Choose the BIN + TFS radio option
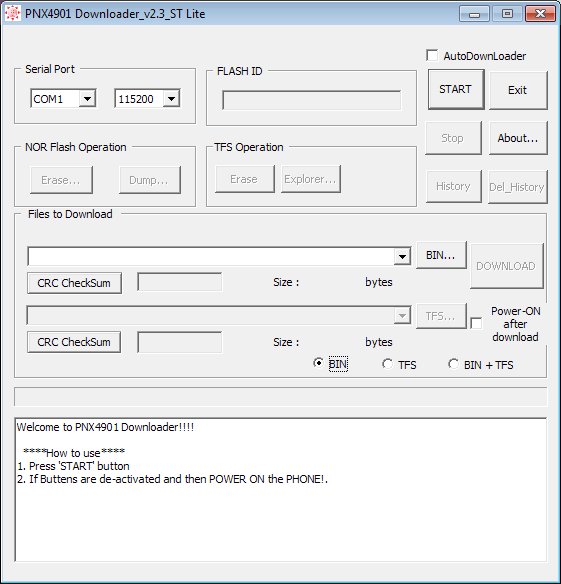Screen dimensions: 561x584 click(x=453, y=364)
